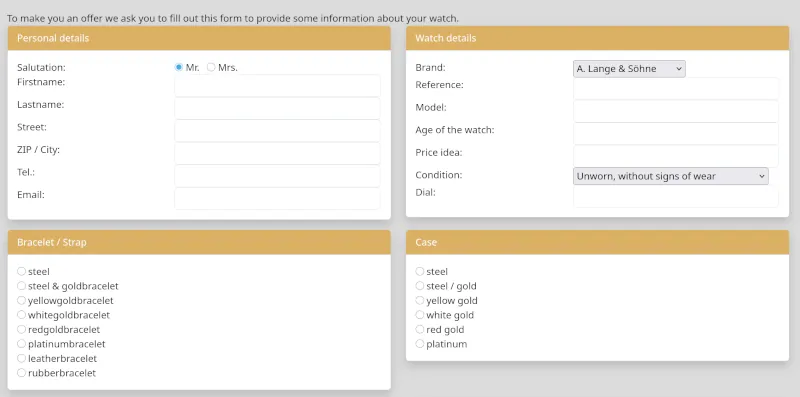This screenshot has height=397, width=800.
Task: Click the Price idea label text
Action: (x=439, y=153)
